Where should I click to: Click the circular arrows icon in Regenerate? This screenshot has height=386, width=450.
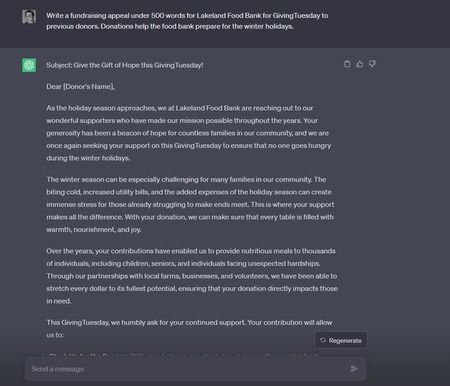[323, 340]
